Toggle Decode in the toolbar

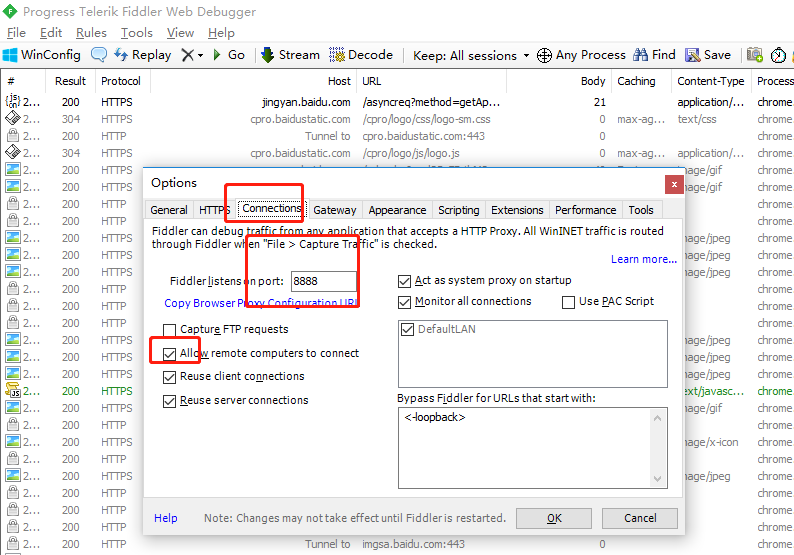(x=361, y=55)
